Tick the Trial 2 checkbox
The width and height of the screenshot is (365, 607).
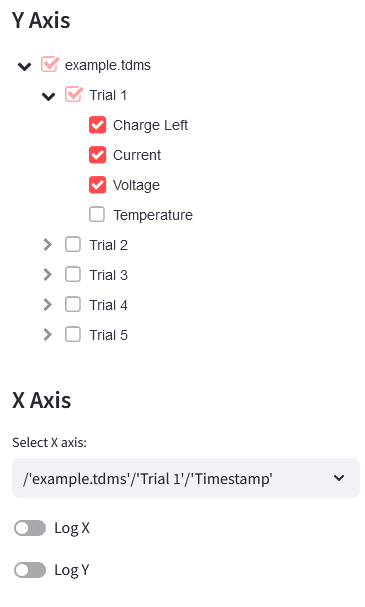73,245
